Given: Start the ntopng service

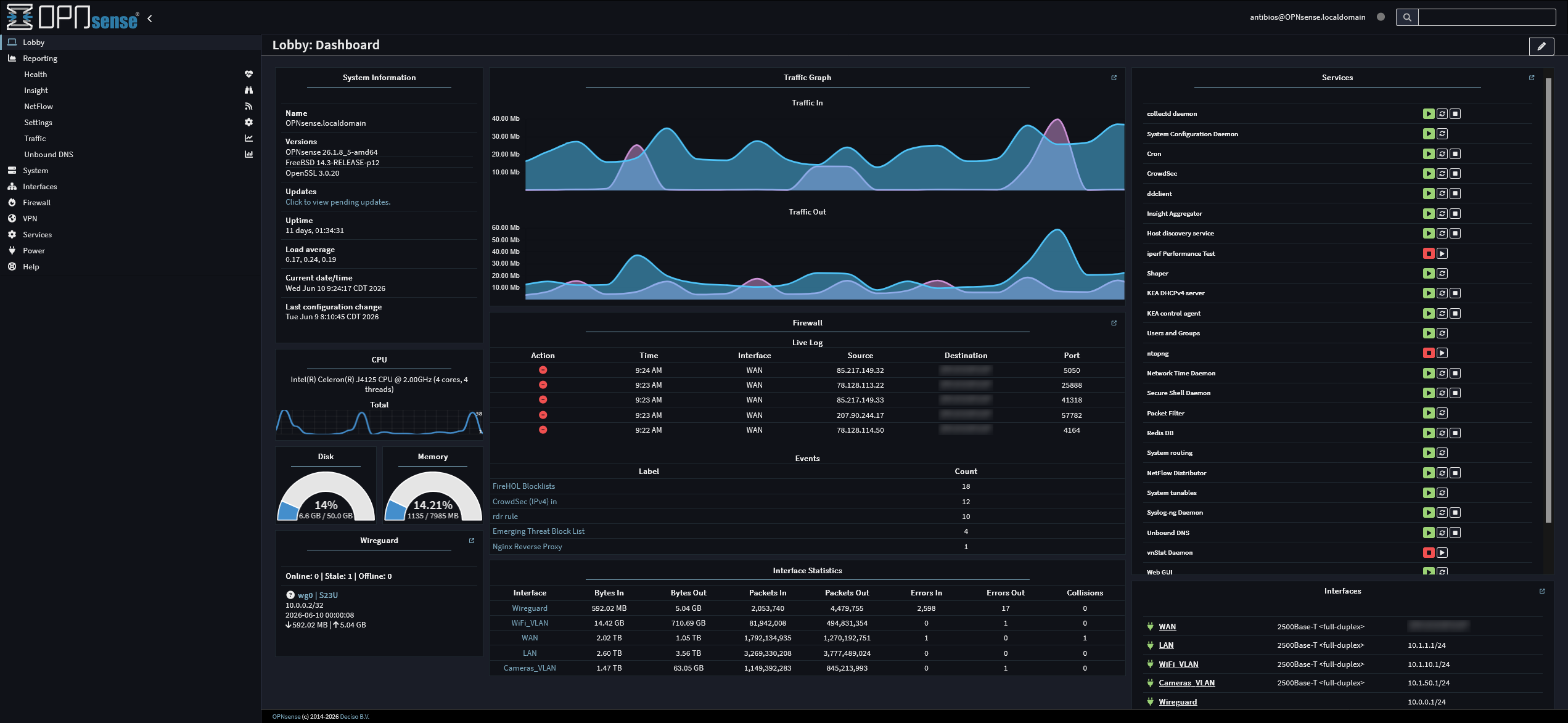Looking at the screenshot, I should 1442,353.
